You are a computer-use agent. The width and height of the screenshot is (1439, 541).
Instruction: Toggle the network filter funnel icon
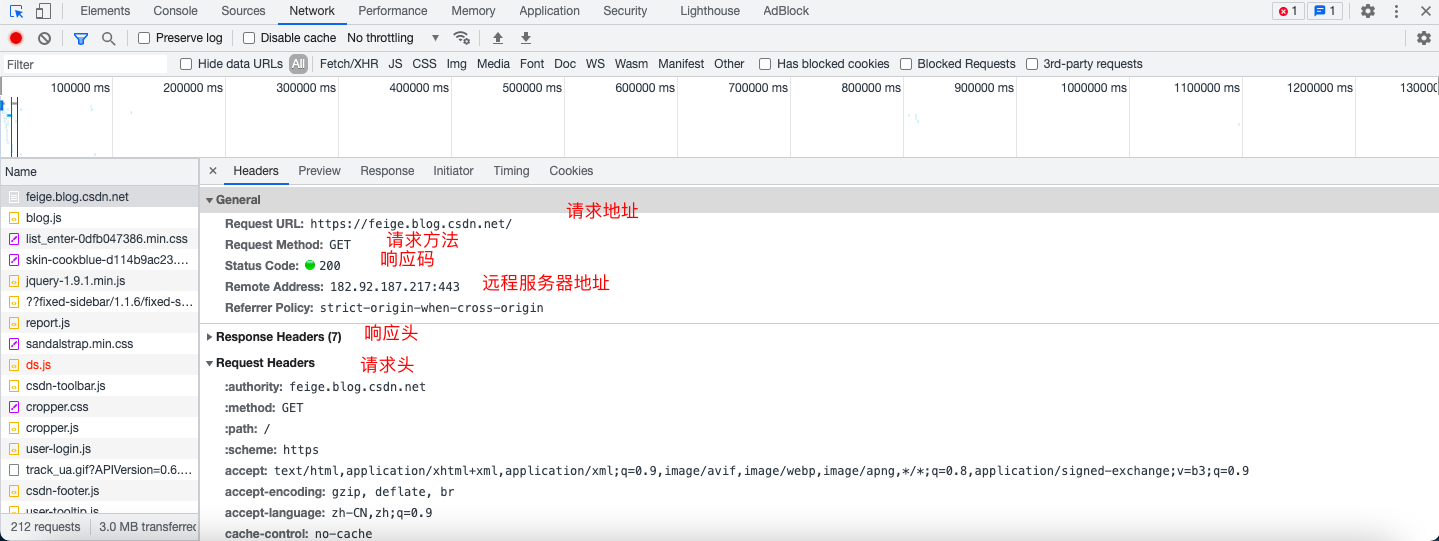click(x=81, y=38)
